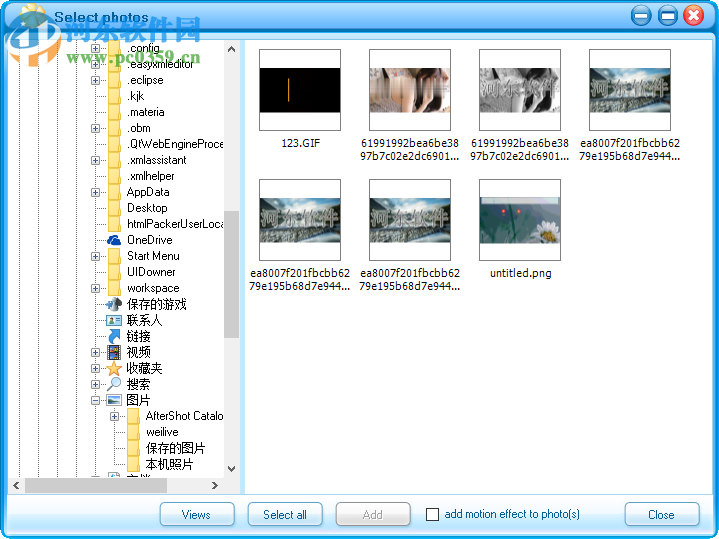
Task: Click the folder tree vertical scrollbar thumb
Action: pos(232,274)
